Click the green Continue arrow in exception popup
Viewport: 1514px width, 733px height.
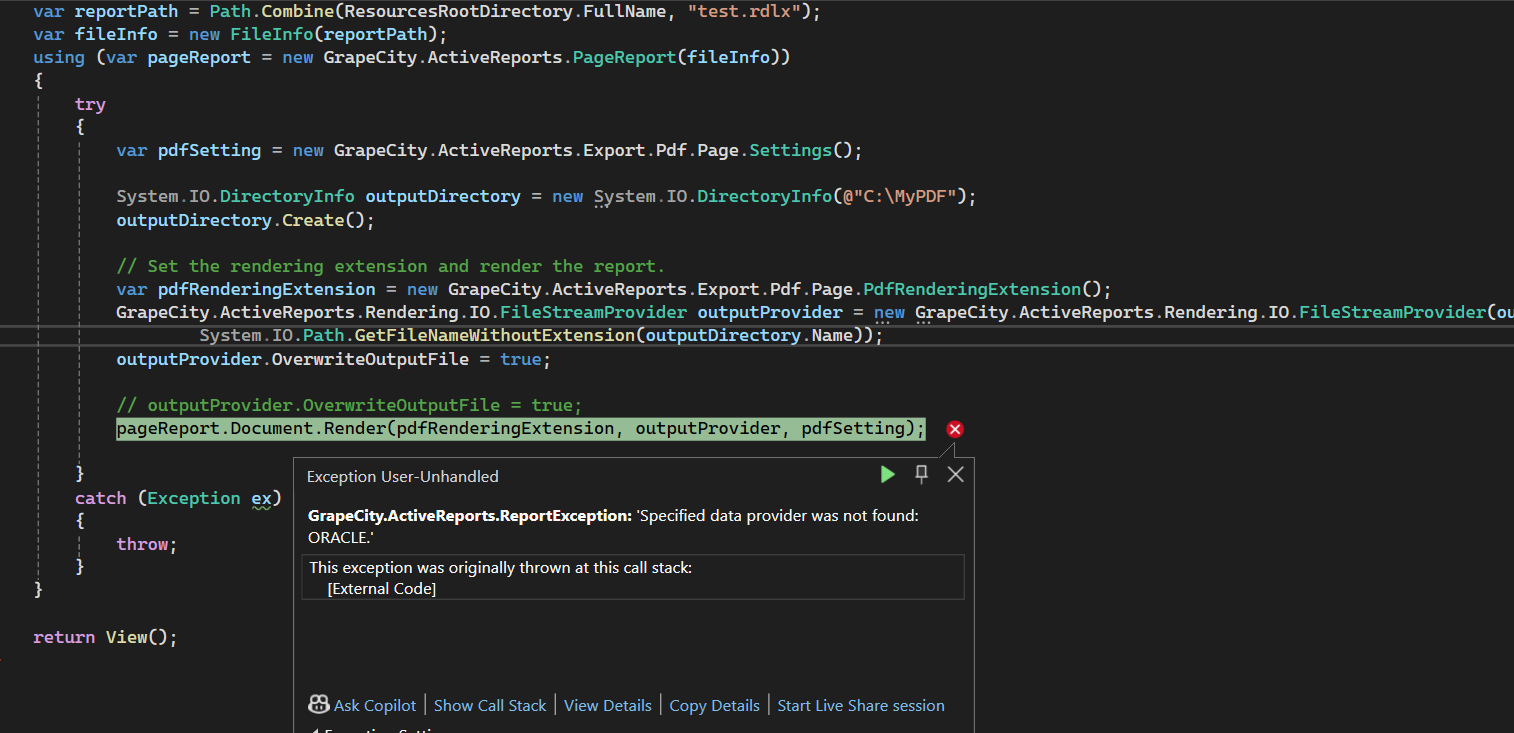click(888, 475)
